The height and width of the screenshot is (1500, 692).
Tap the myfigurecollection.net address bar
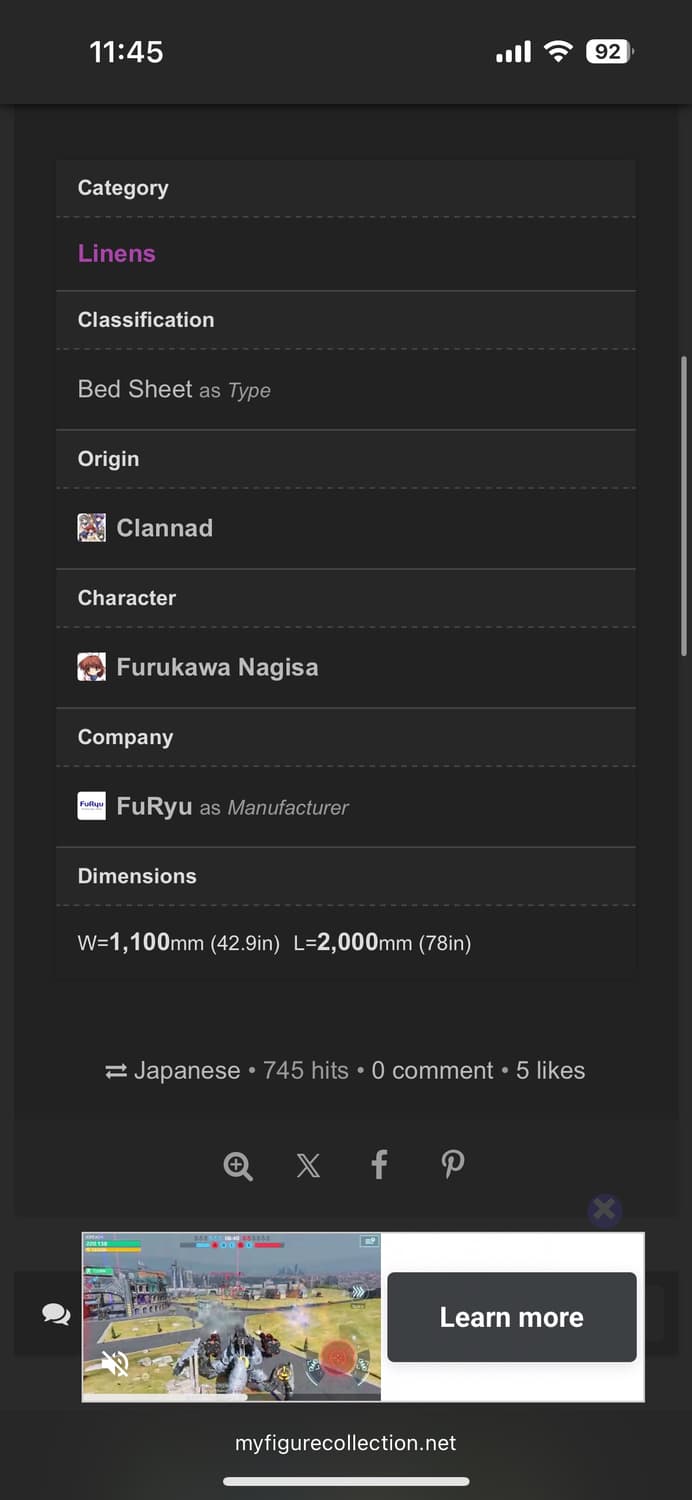(x=346, y=1443)
